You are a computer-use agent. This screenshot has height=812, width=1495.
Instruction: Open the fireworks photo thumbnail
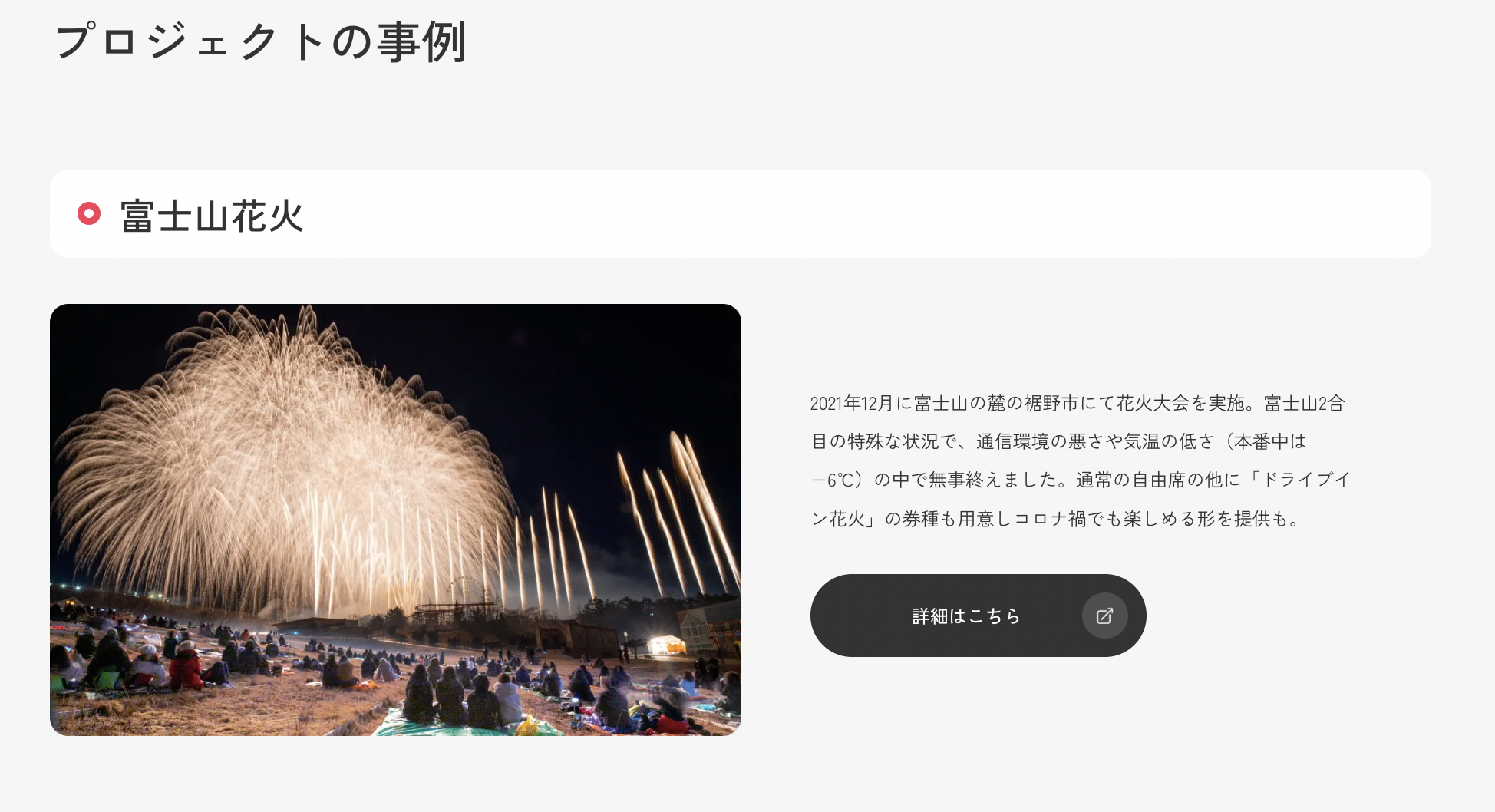pos(395,520)
